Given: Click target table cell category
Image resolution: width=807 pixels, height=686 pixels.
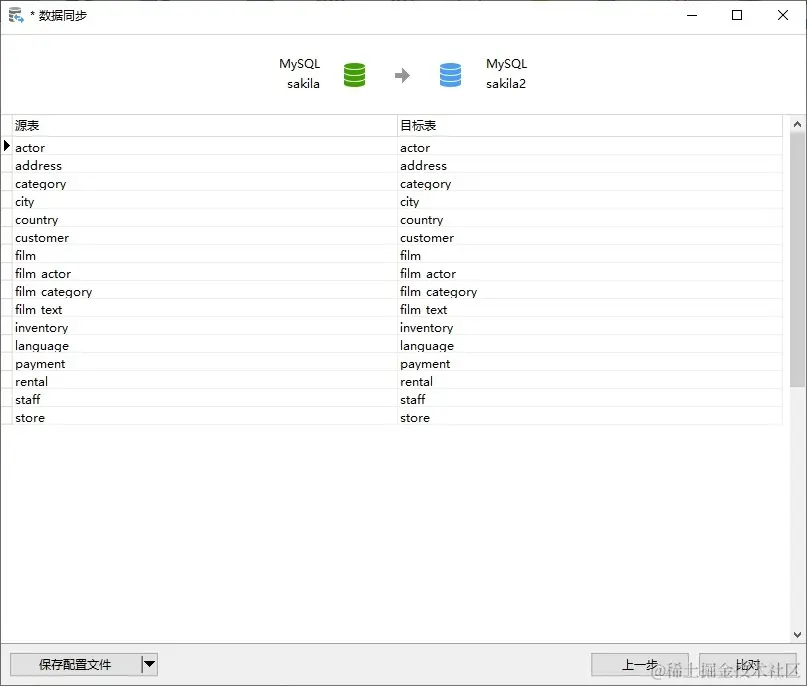Looking at the screenshot, I should [x=590, y=182].
